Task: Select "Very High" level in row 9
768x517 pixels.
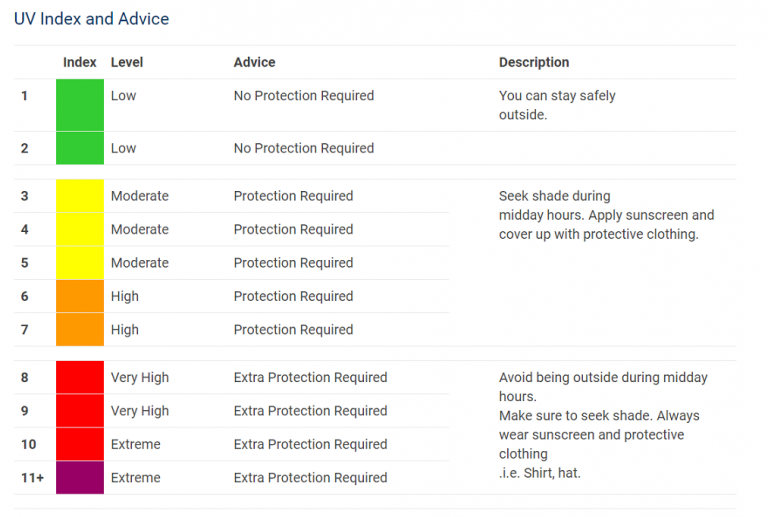Action: point(140,411)
